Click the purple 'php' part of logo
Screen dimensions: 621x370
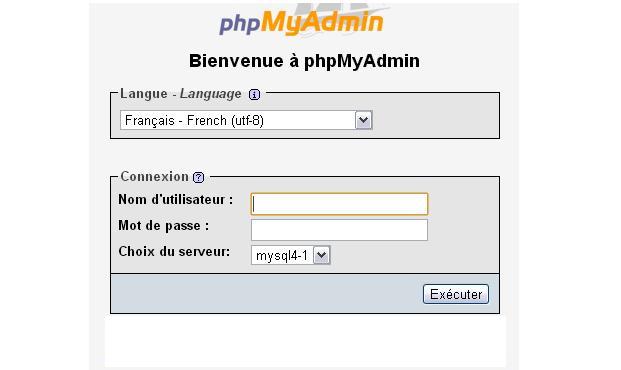point(240,24)
